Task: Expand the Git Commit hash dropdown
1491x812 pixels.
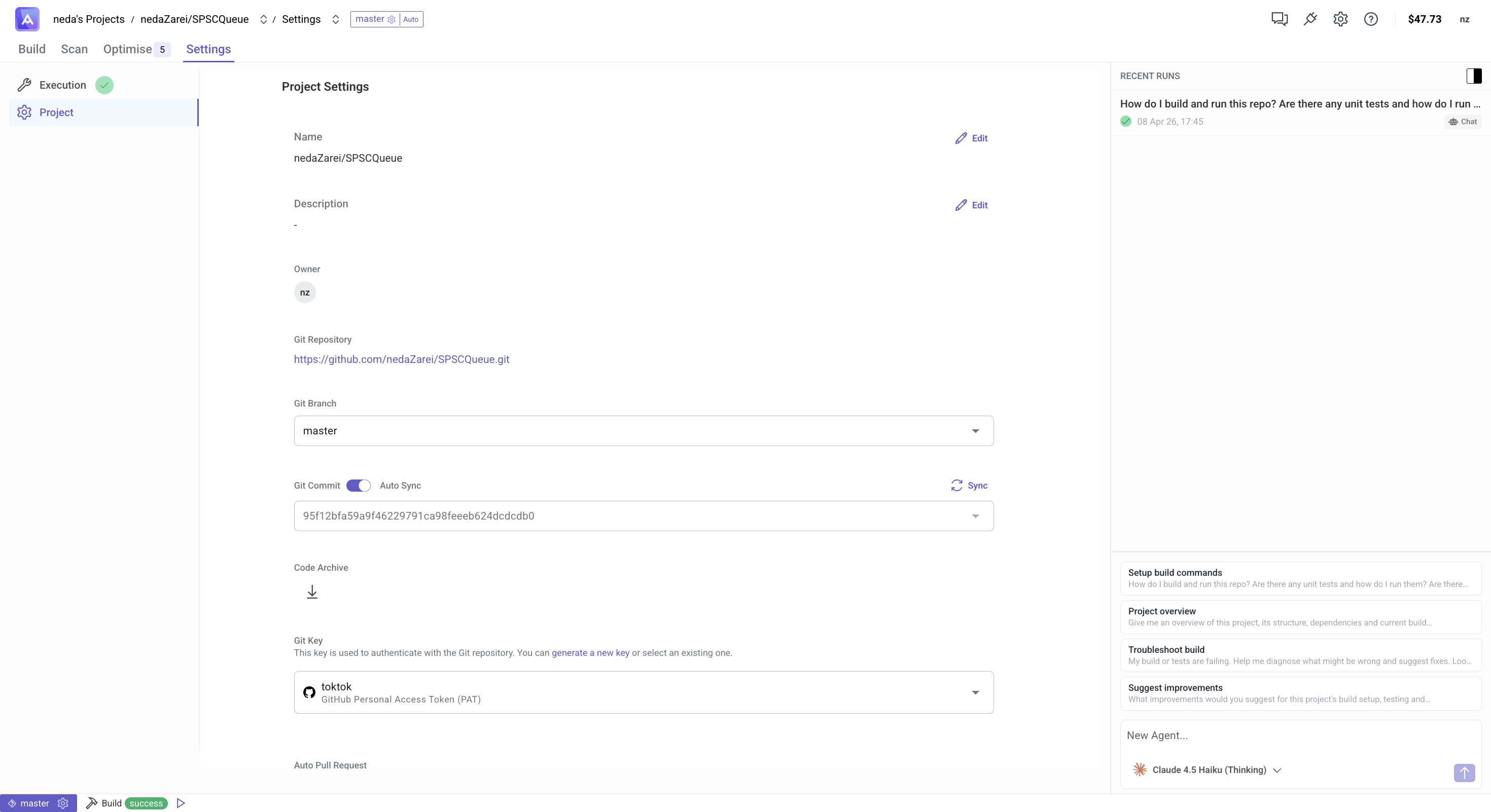Action: point(643,516)
